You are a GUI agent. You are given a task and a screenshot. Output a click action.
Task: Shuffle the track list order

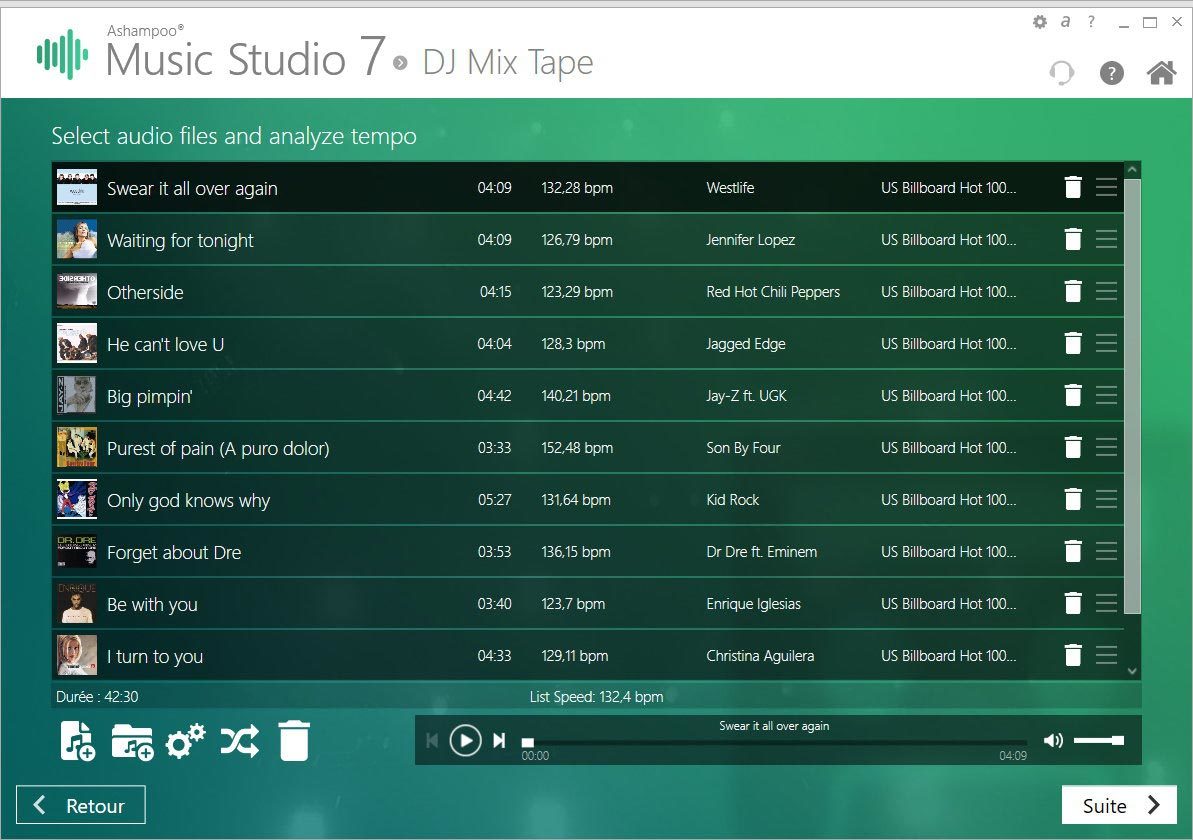click(x=240, y=741)
